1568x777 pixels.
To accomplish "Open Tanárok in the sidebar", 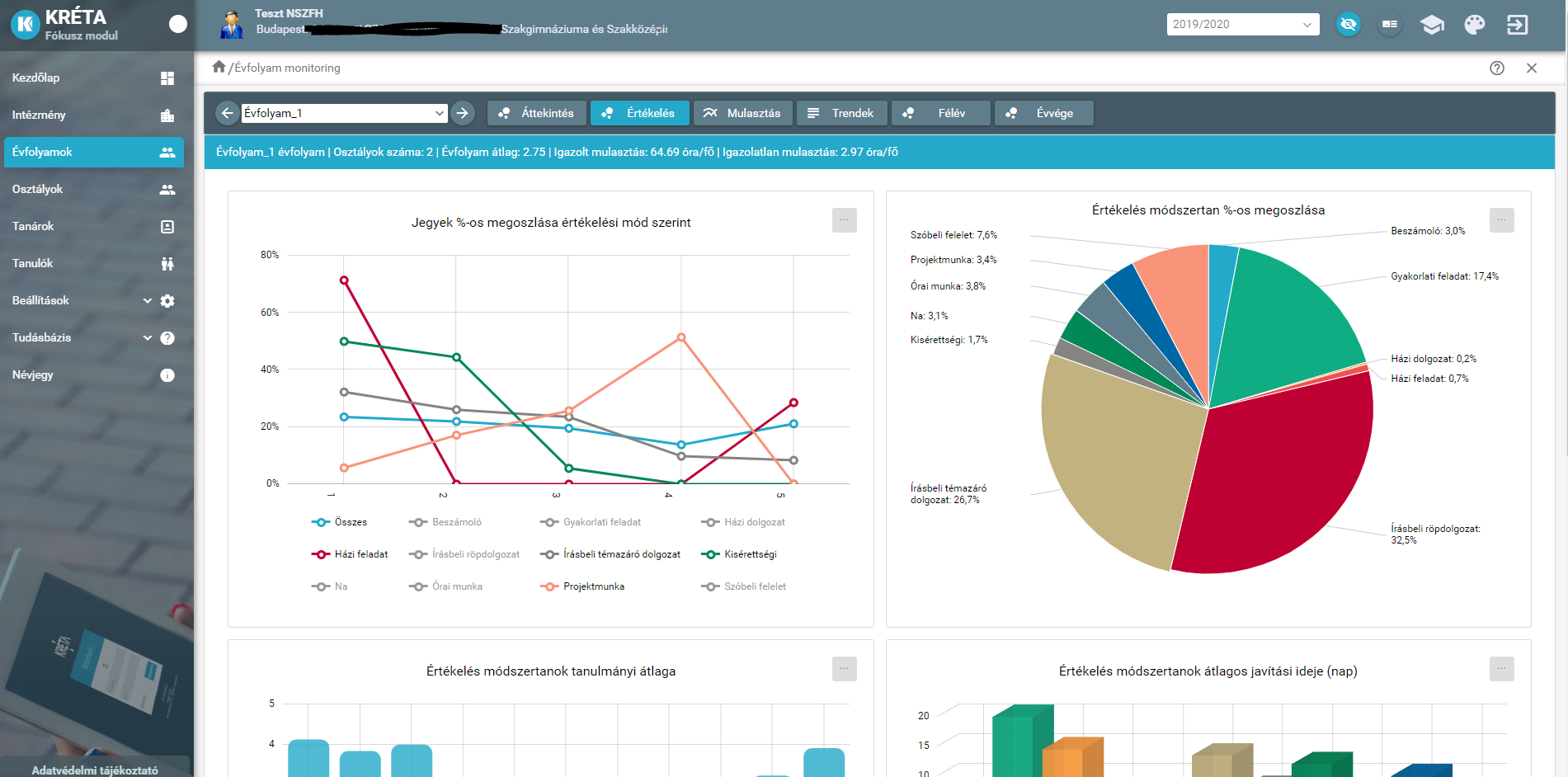I will [94, 226].
